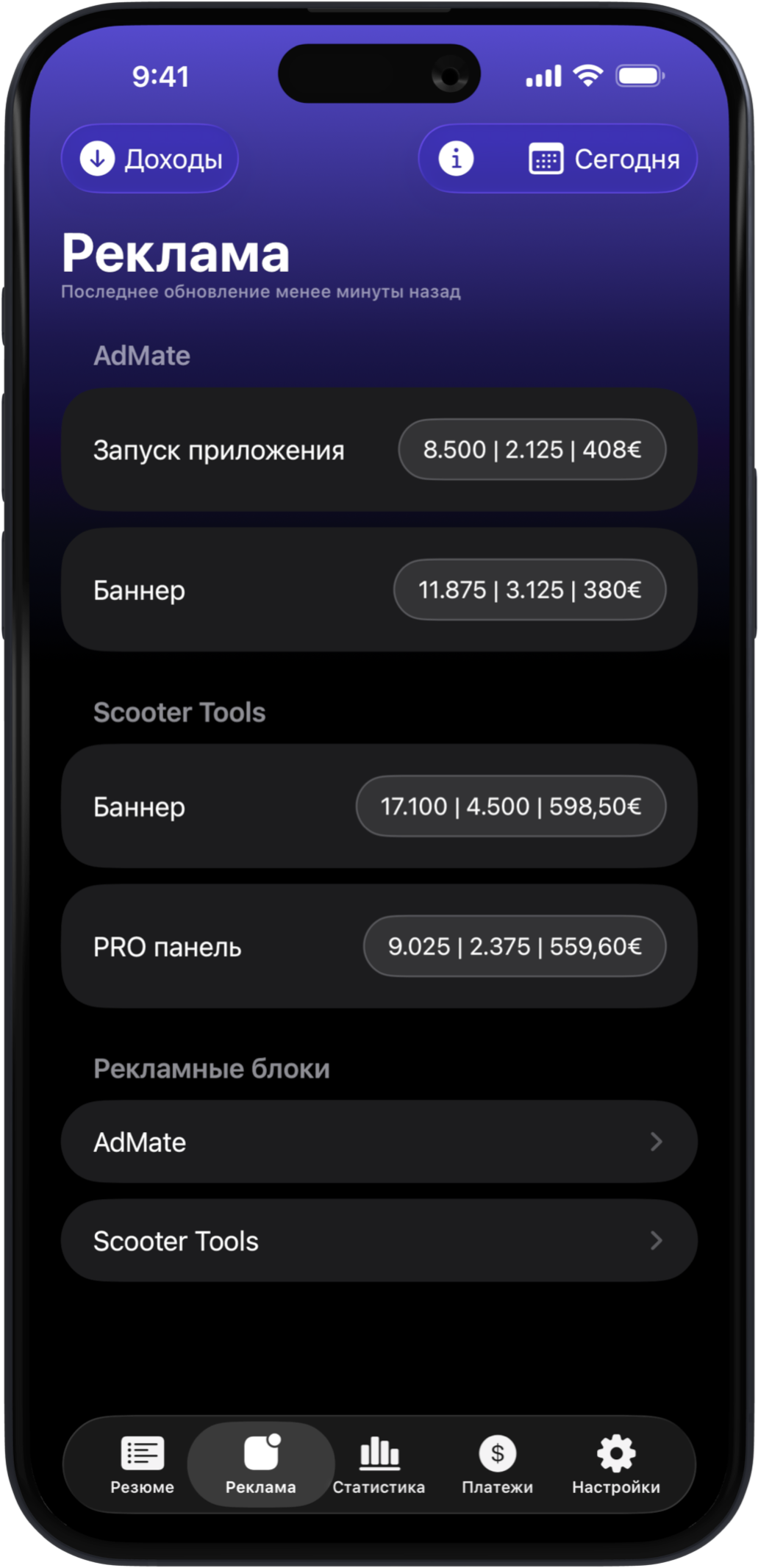Viewport: 758px width, 1568px height.
Task: Tap the 17.100 | 4.500 | 598,50€ stats pill
Action: point(511,806)
